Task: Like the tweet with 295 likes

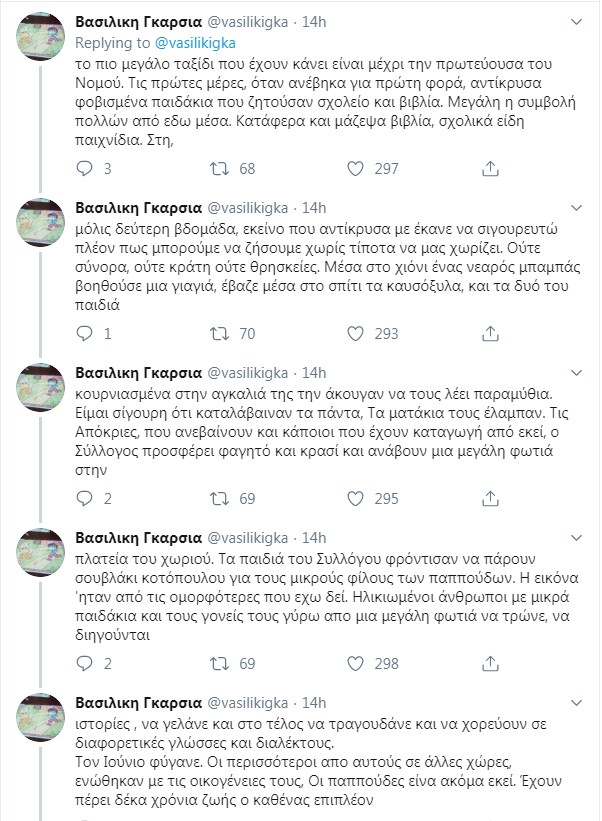Action: 355,498
